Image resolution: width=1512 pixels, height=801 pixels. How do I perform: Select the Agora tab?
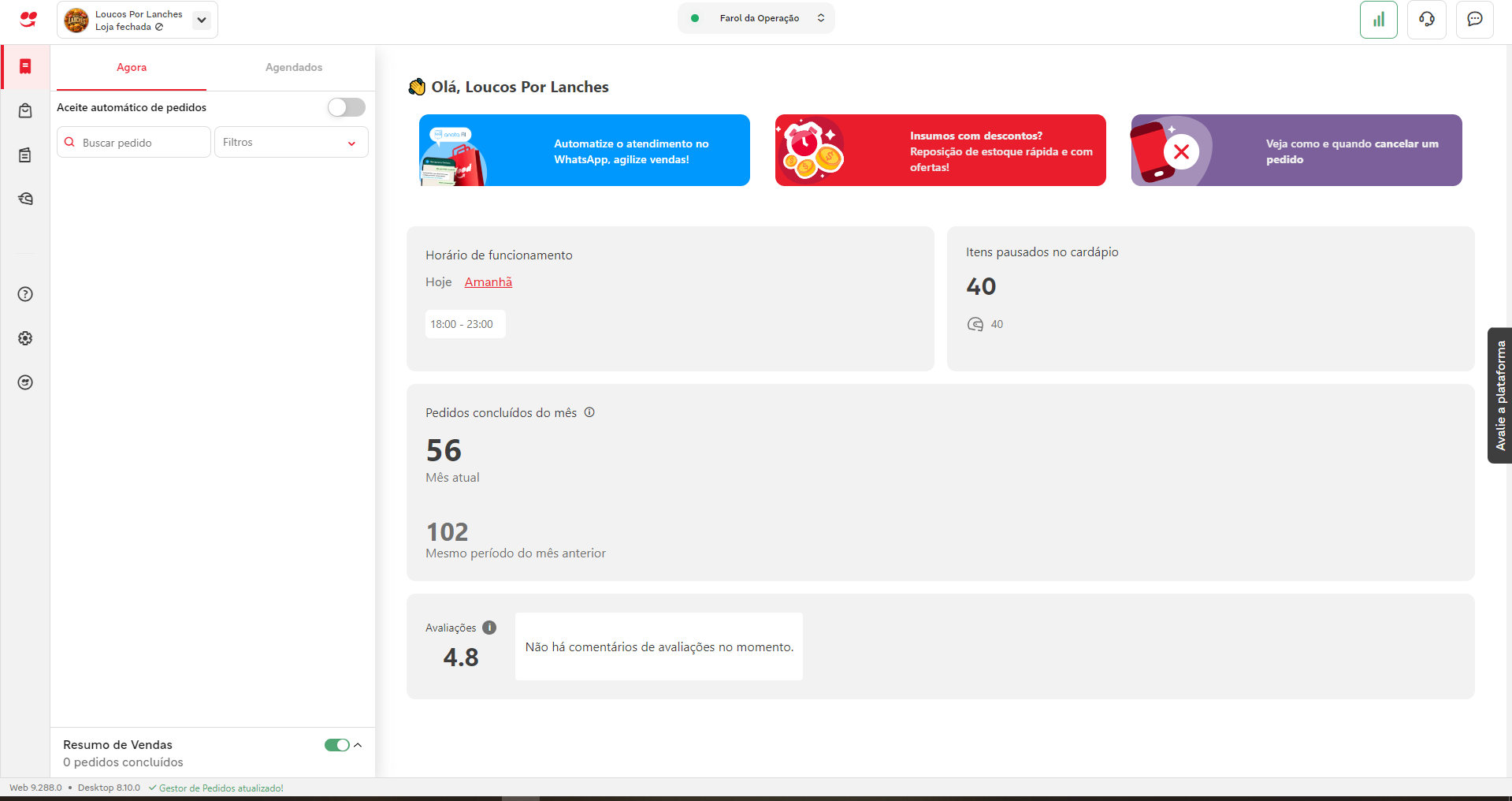click(132, 68)
